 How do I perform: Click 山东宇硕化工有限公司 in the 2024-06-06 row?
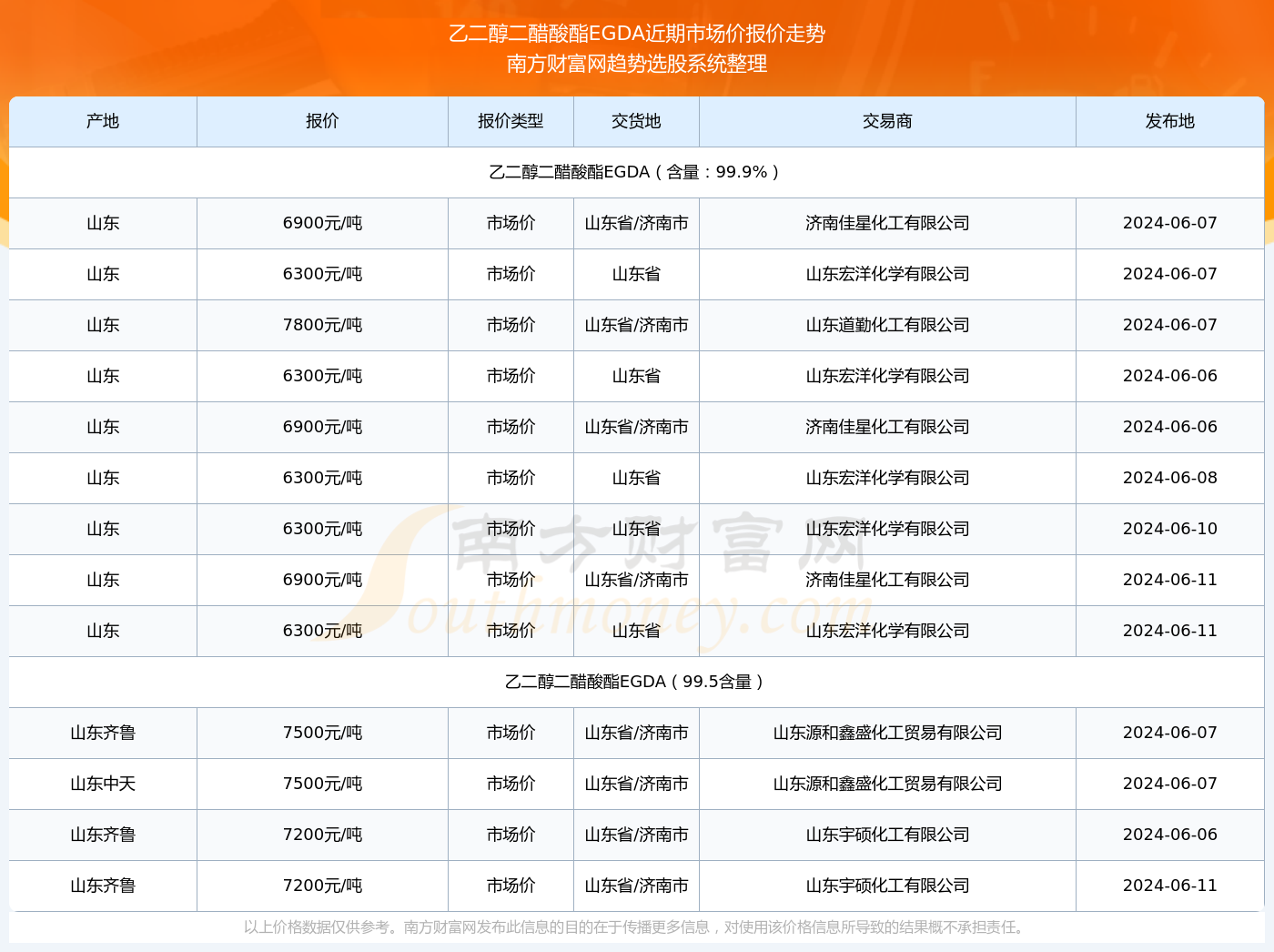click(x=887, y=835)
